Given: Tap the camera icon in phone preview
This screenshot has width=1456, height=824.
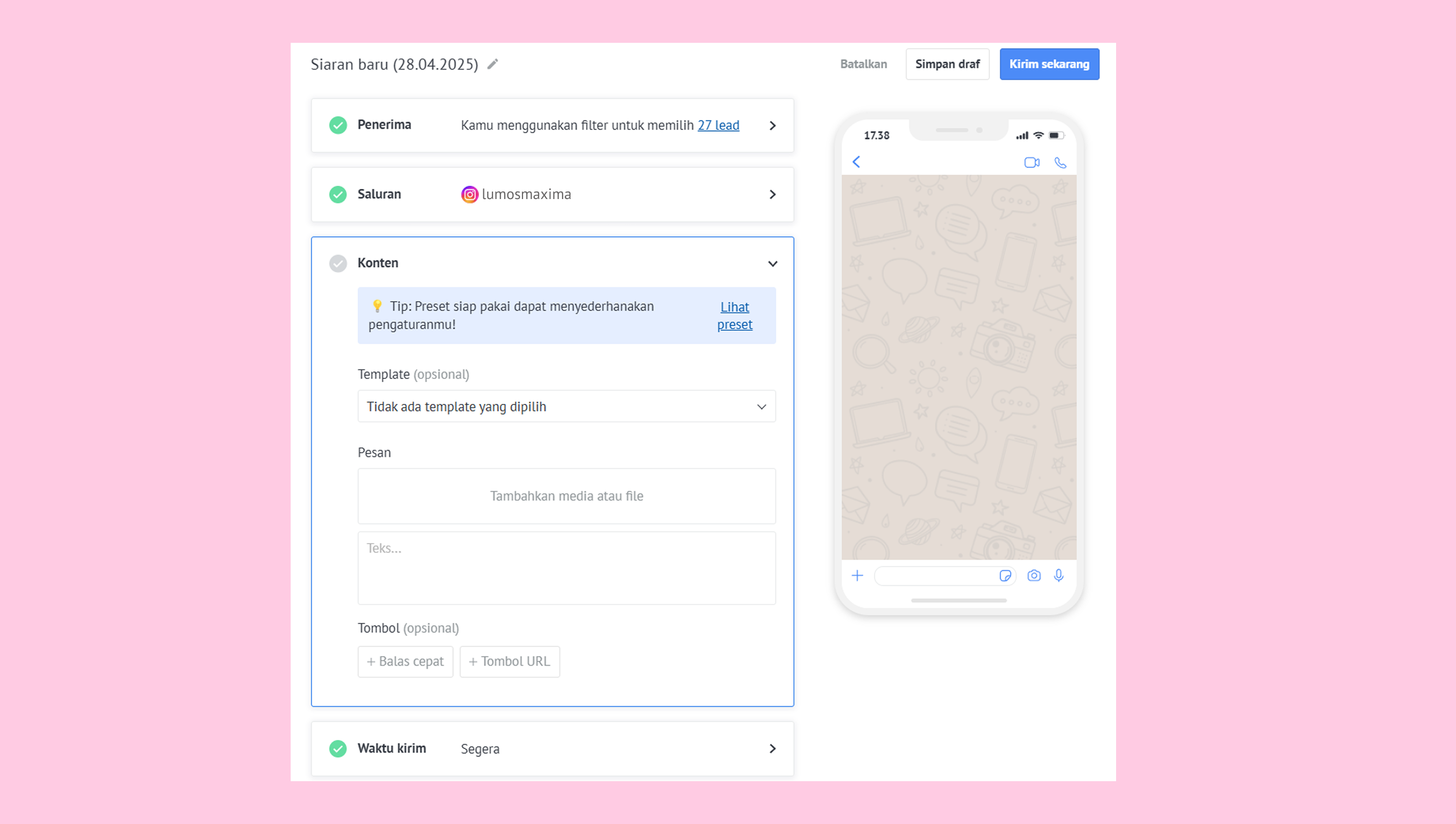Looking at the screenshot, I should [1034, 576].
